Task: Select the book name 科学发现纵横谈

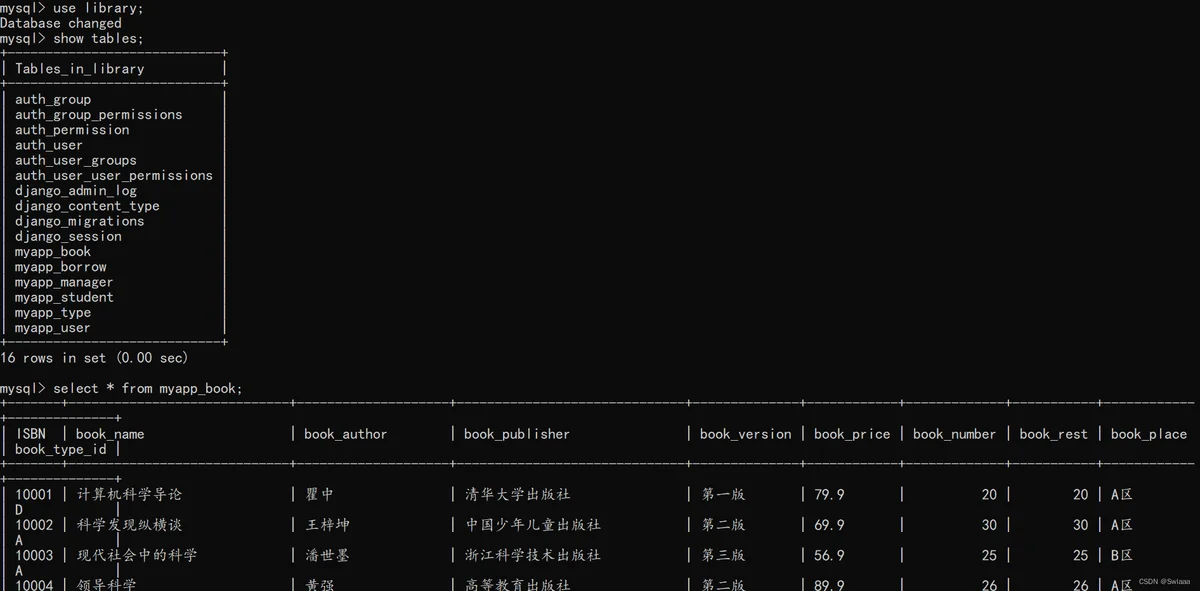Action: pyautogui.click(x=129, y=525)
